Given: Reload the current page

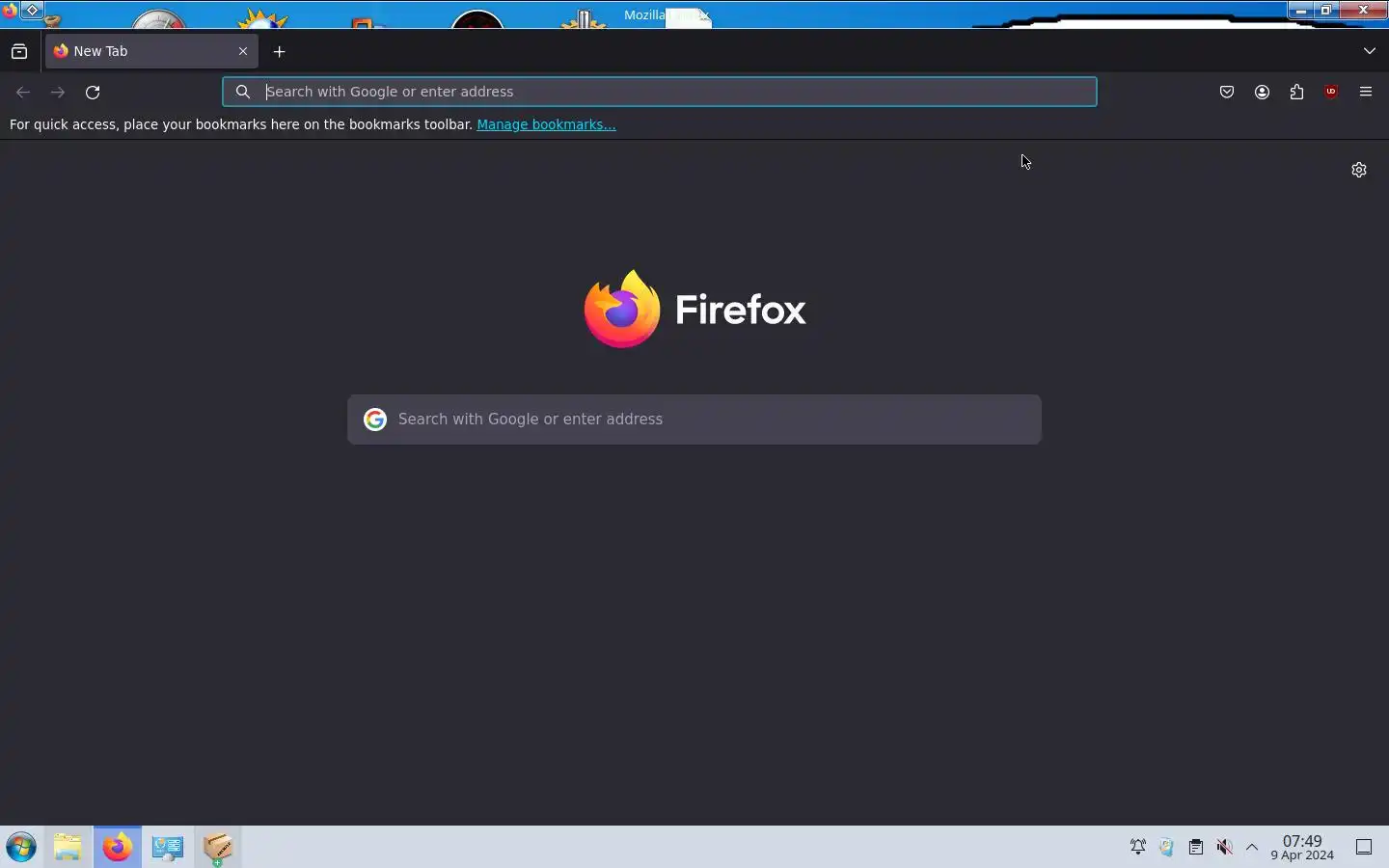Looking at the screenshot, I should (93, 93).
